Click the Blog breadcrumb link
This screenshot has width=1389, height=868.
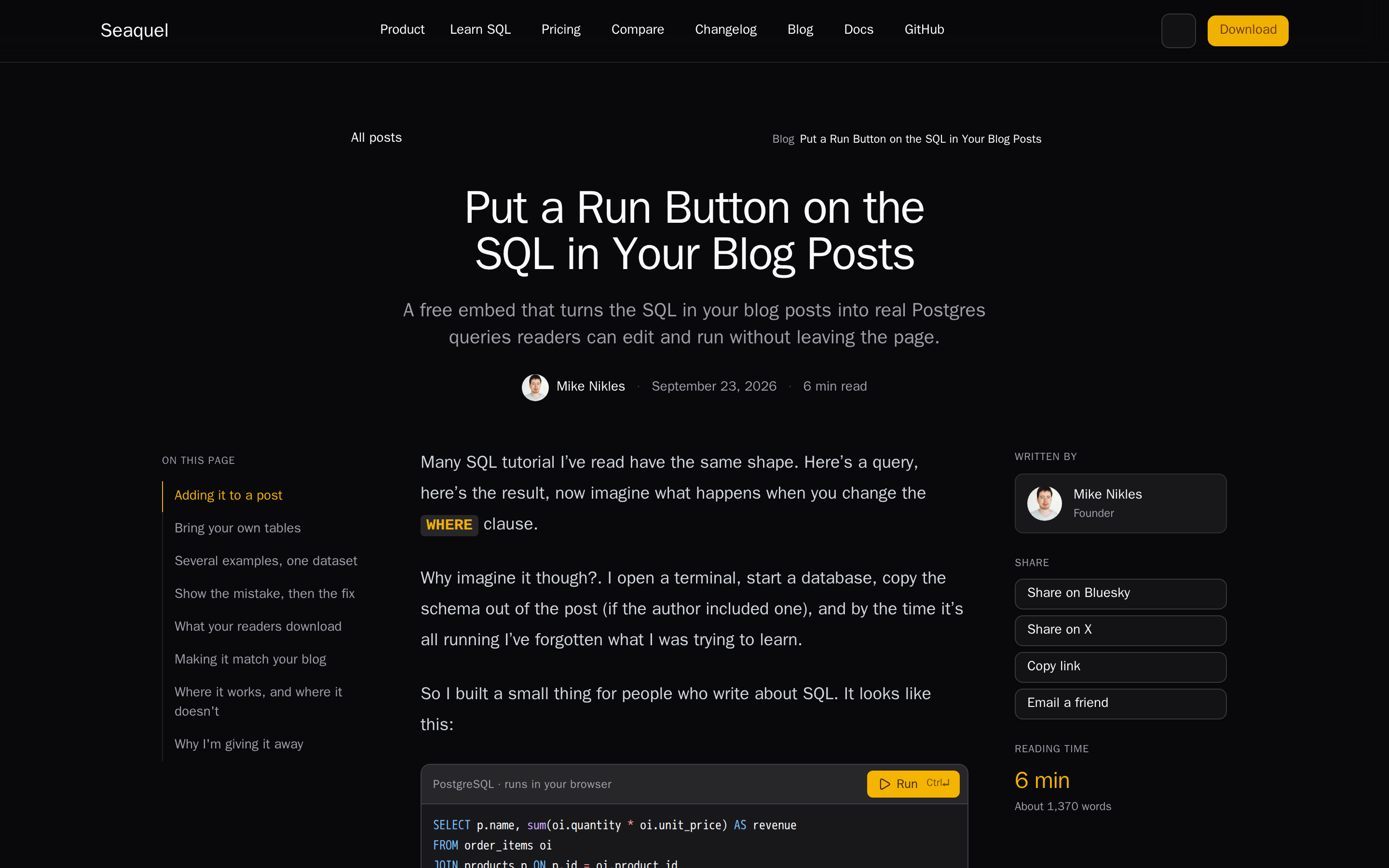click(783, 139)
